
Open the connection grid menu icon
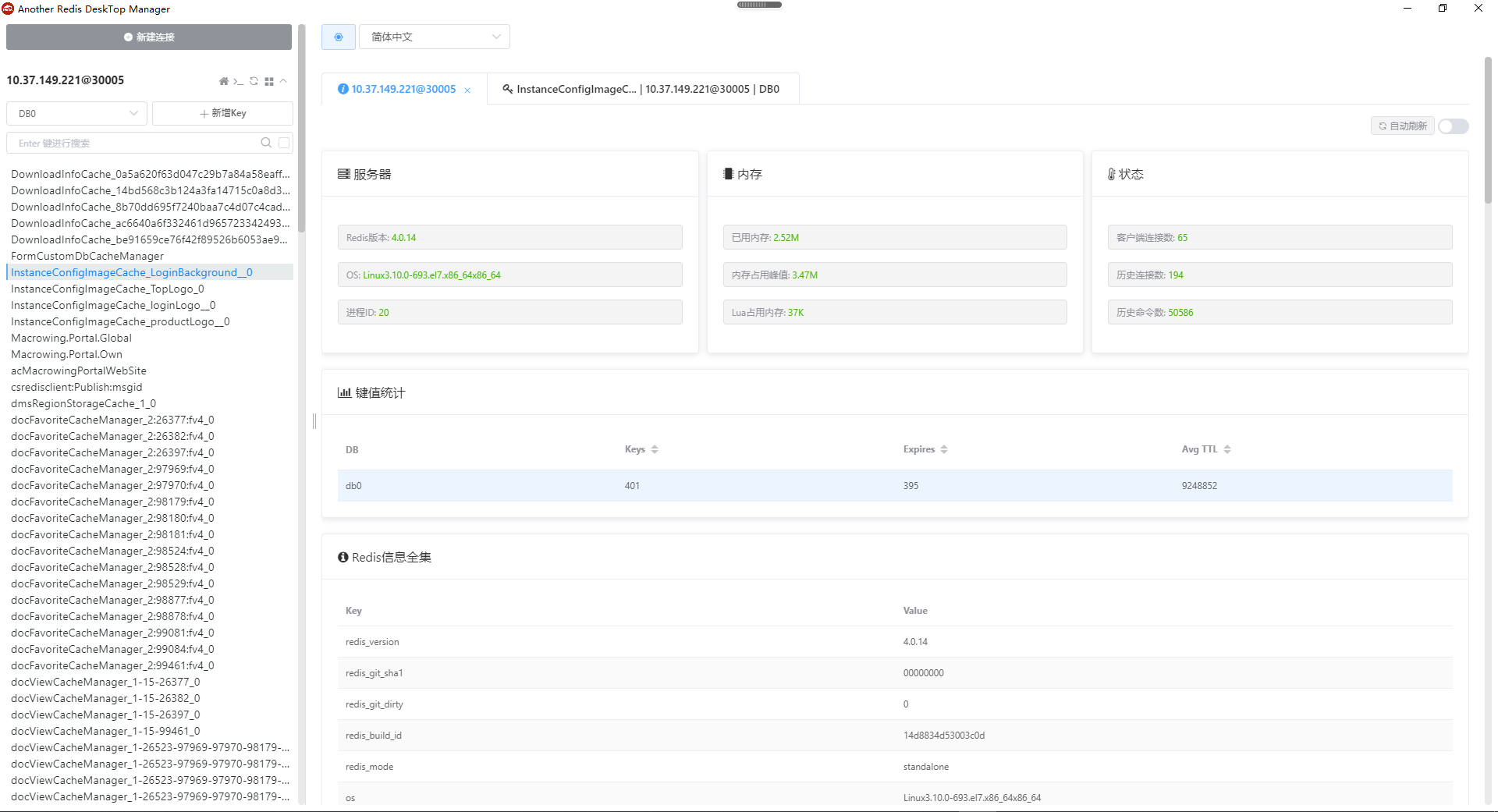(269, 81)
